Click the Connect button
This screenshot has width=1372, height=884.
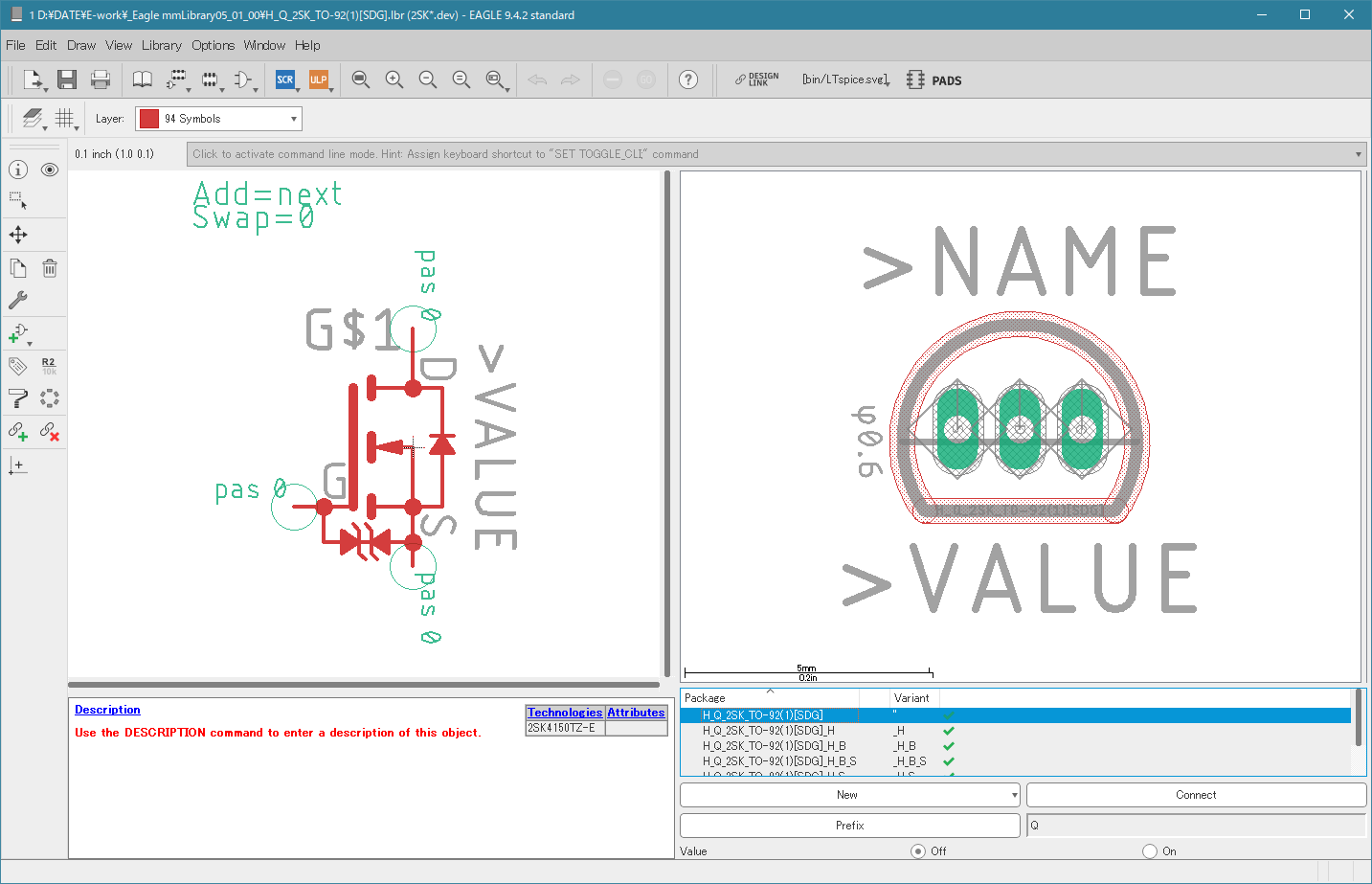pos(1195,795)
